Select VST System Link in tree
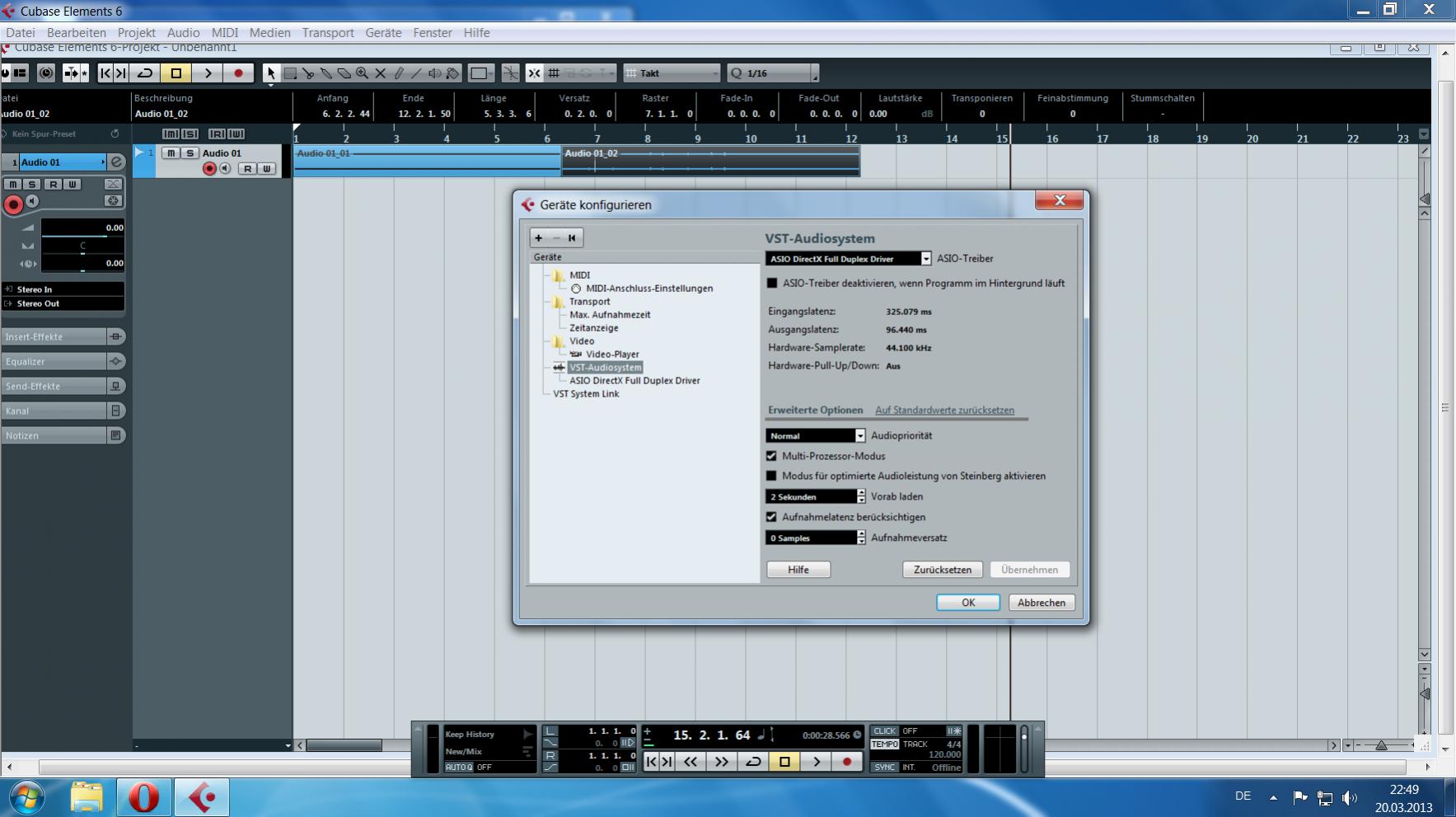This screenshot has height=817, width=1456. click(586, 394)
